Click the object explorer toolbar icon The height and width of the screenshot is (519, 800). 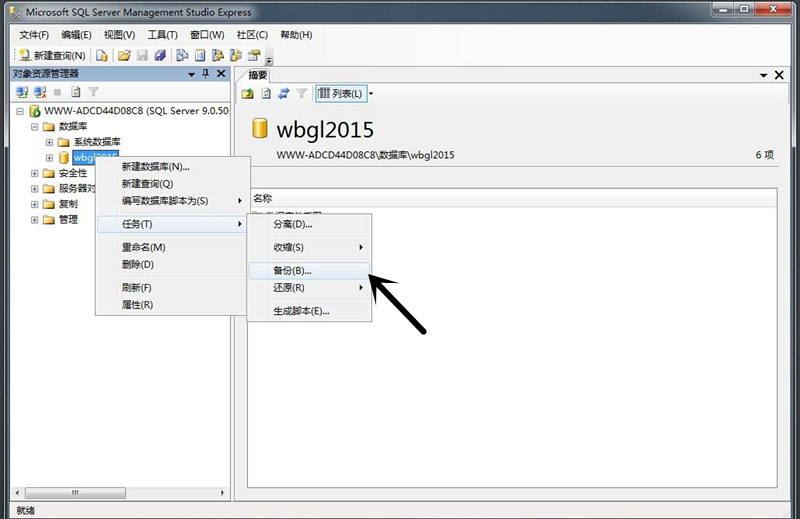click(x=218, y=55)
